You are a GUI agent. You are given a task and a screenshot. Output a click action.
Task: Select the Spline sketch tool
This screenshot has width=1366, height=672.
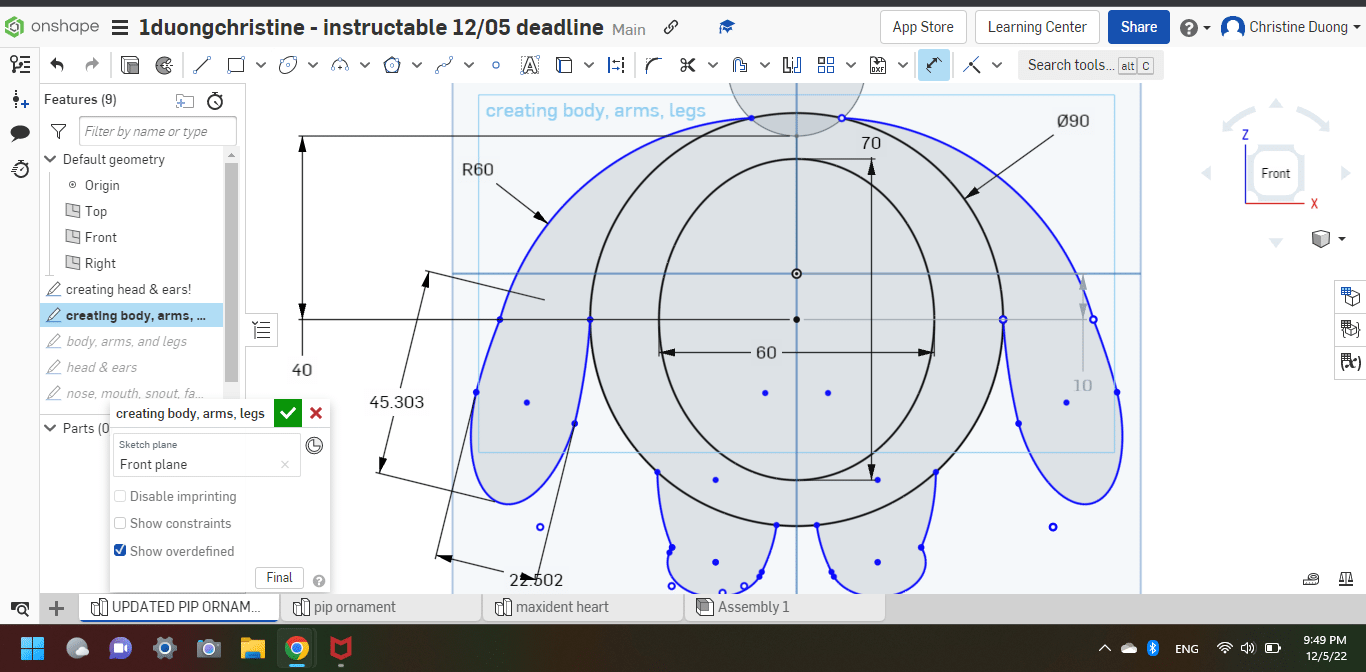(x=444, y=65)
